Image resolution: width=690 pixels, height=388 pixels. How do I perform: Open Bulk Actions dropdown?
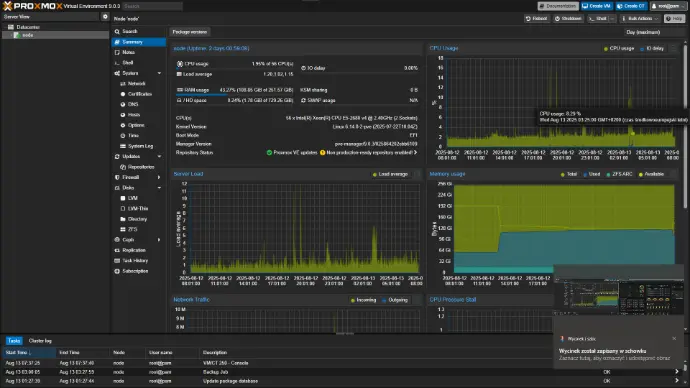pos(640,18)
